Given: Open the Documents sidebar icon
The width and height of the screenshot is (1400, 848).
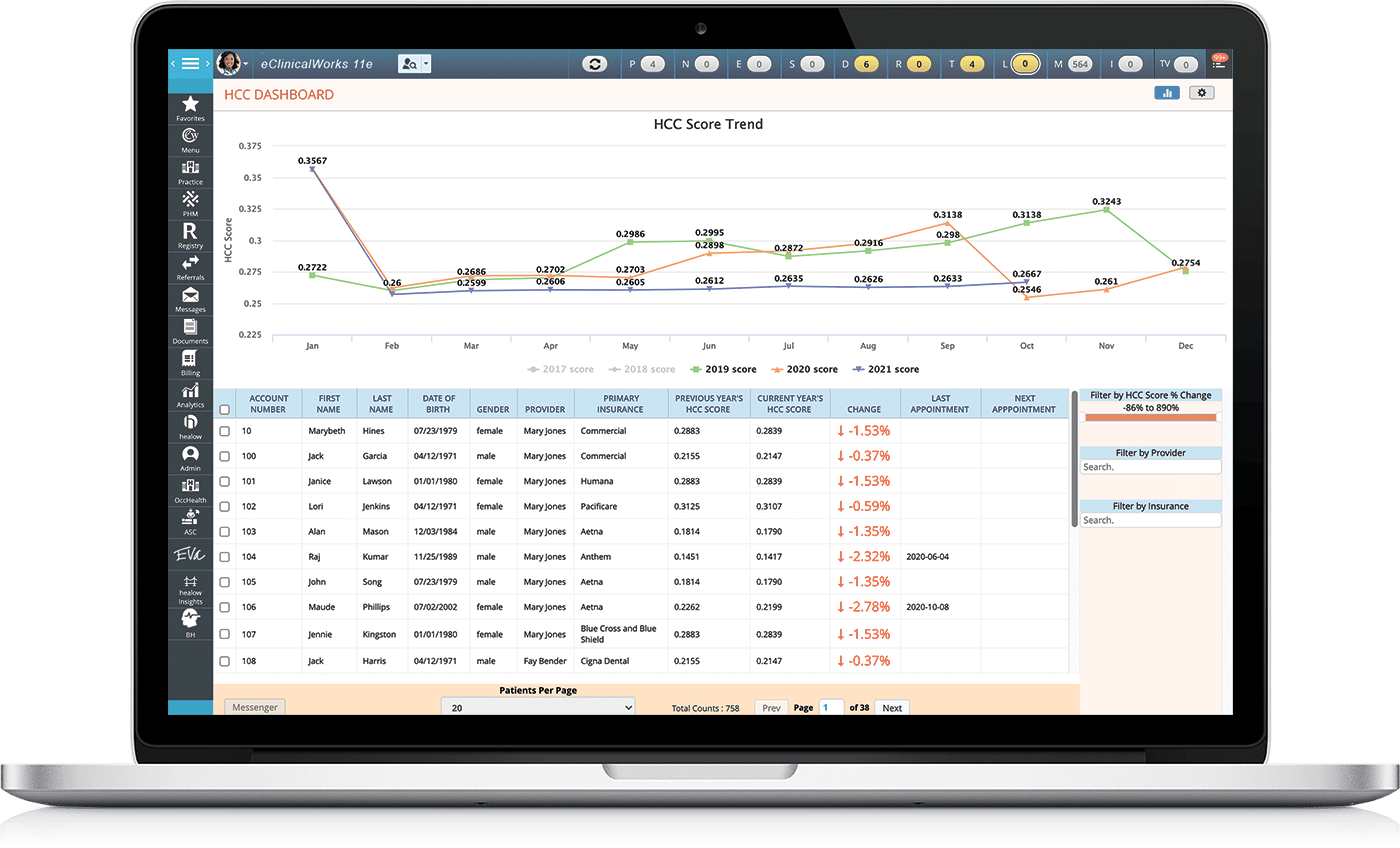Looking at the screenshot, I should 190,332.
